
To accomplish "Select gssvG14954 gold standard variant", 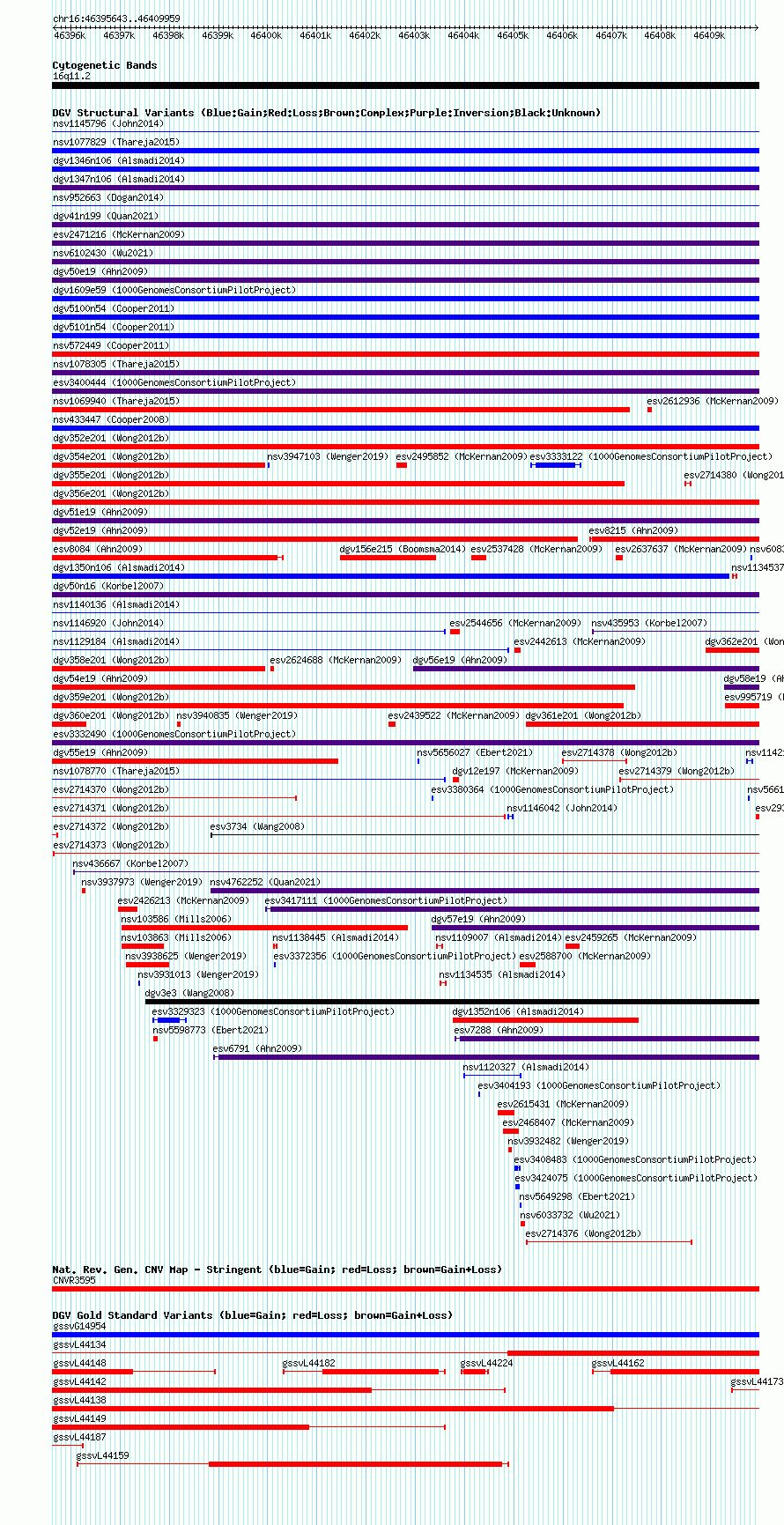I will coord(79,1326).
